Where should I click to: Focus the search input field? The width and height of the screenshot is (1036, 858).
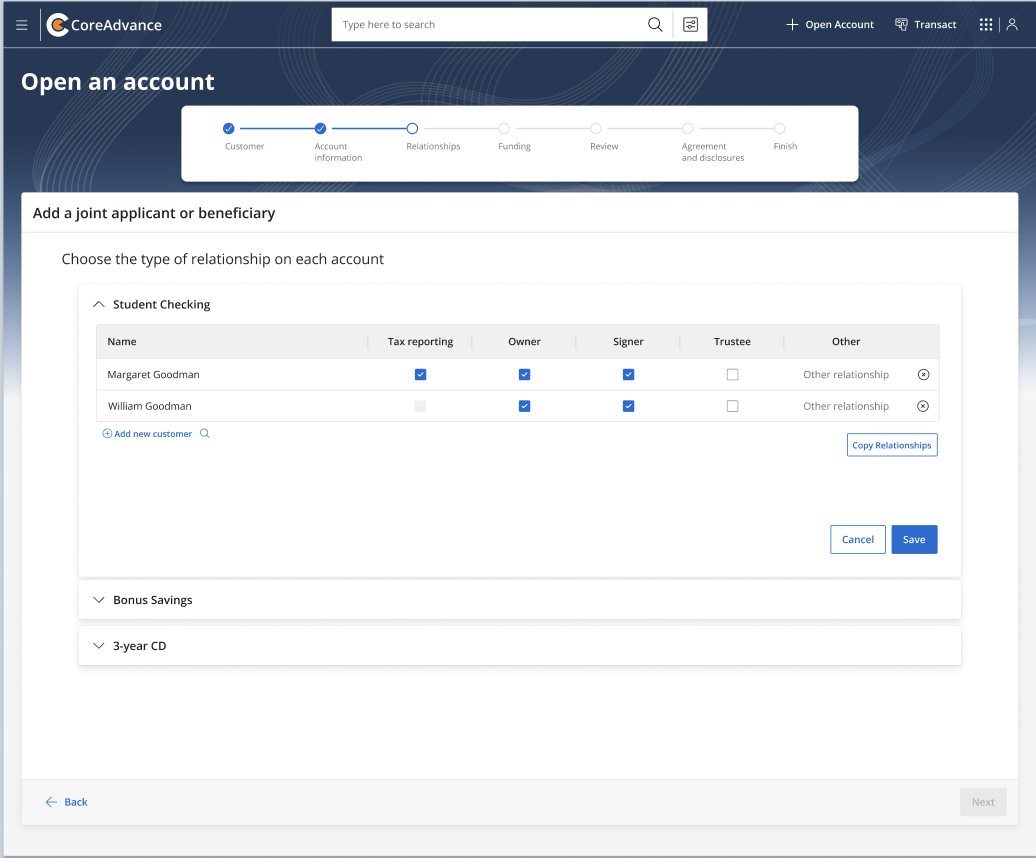tap(489, 24)
